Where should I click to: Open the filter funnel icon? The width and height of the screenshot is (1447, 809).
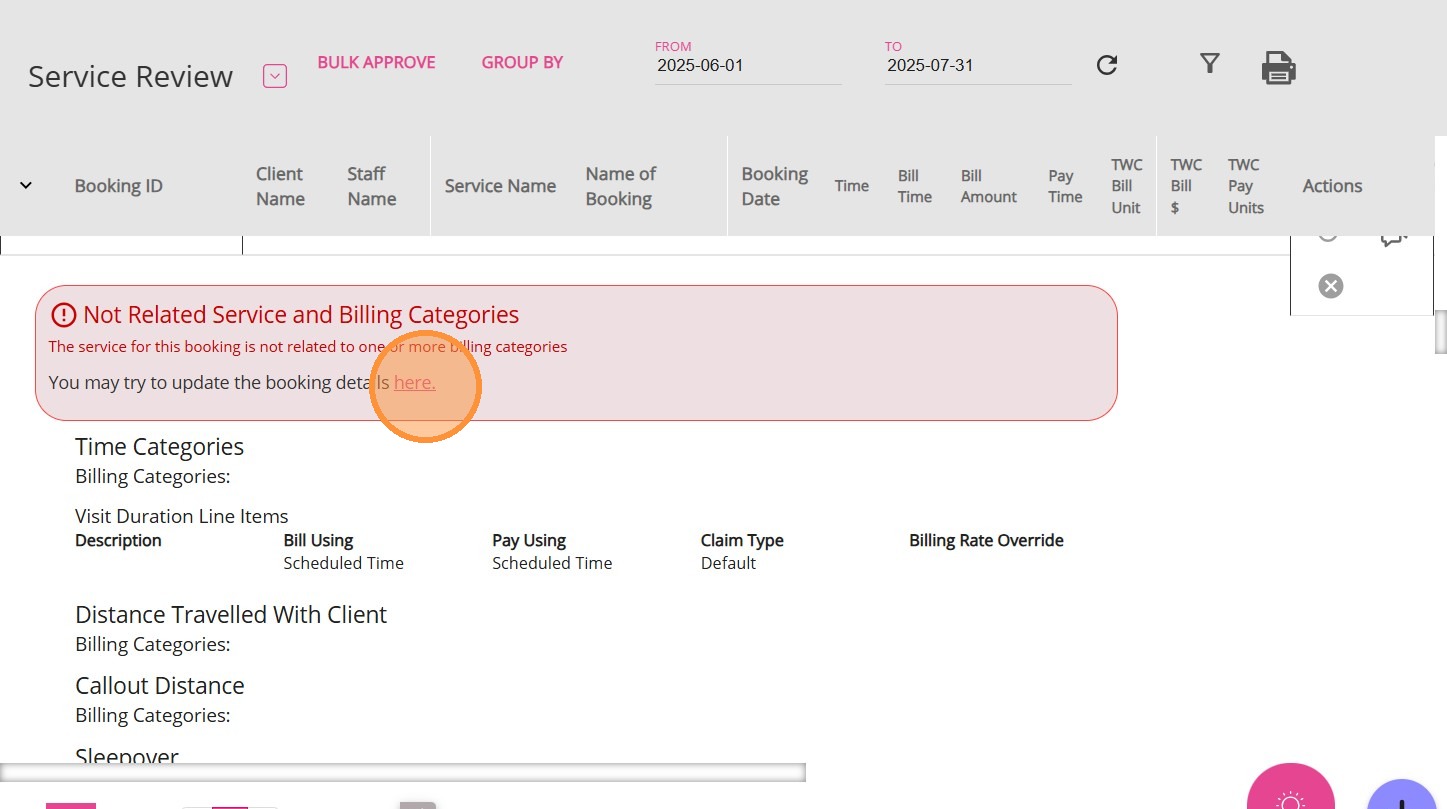(1210, 64)
